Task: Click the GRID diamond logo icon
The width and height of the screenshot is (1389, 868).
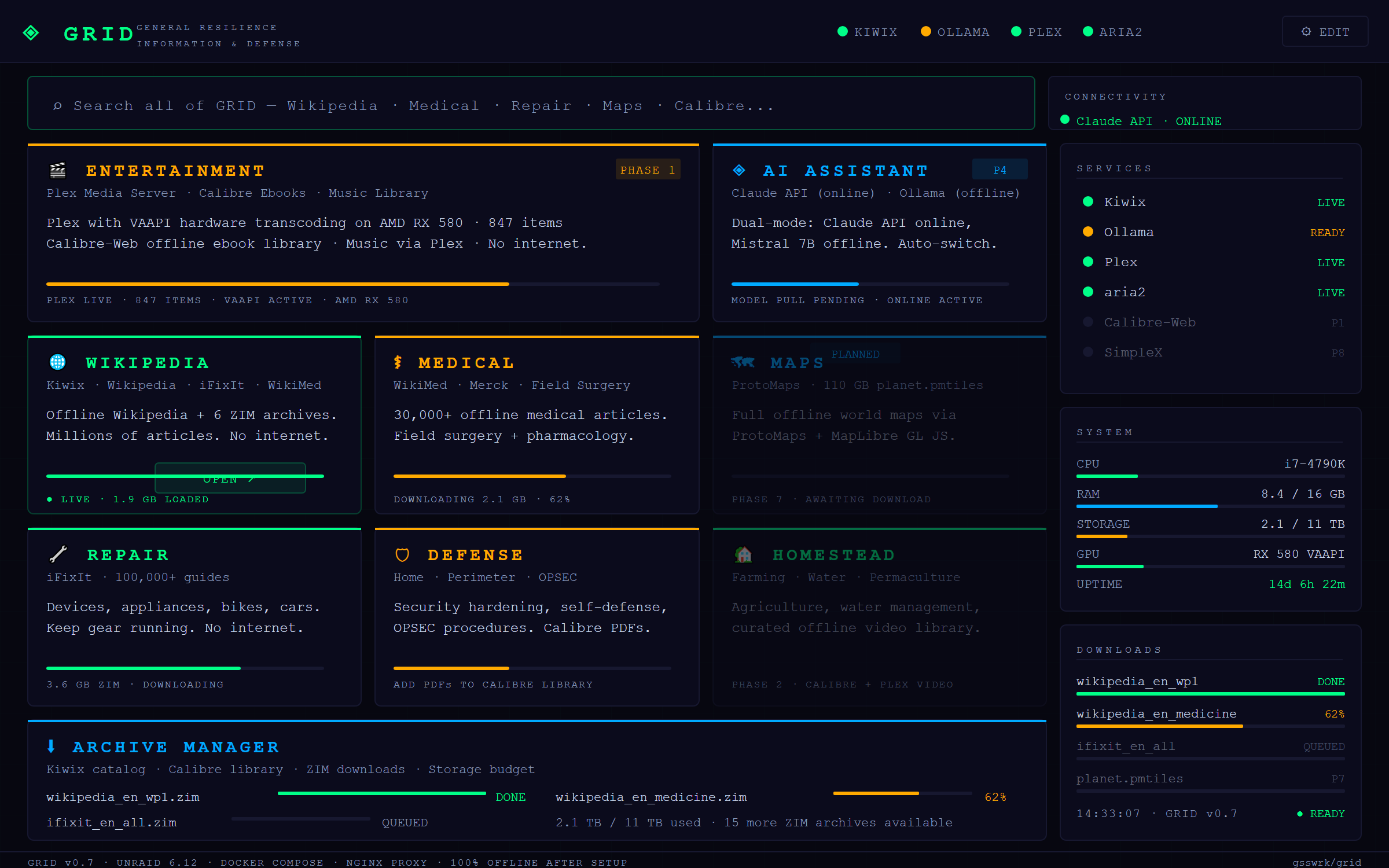Action: (x=31, y=32)
